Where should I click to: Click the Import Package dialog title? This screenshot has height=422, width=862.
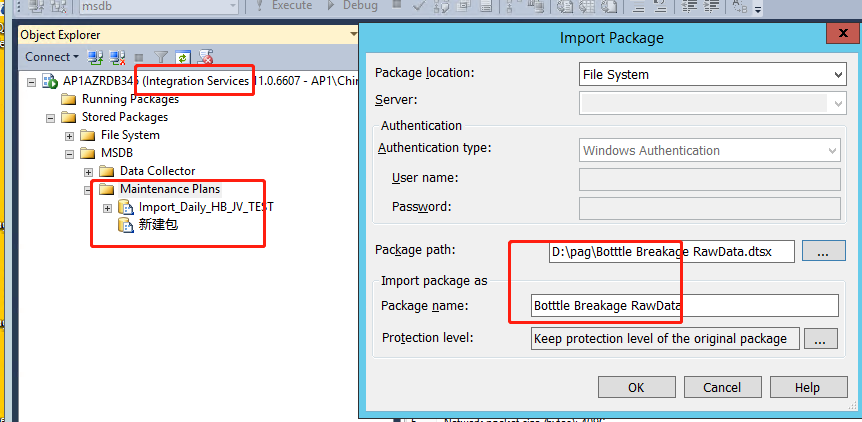point(611,38)
